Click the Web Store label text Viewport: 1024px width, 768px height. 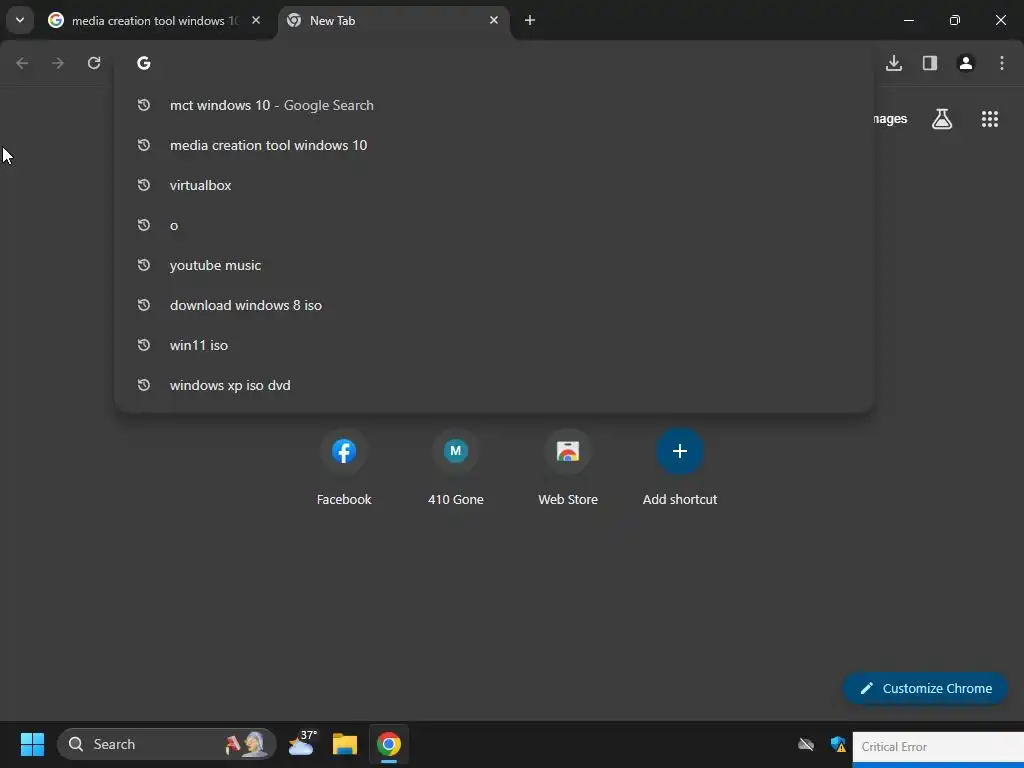pyautogui.click(x=568, y=500)
